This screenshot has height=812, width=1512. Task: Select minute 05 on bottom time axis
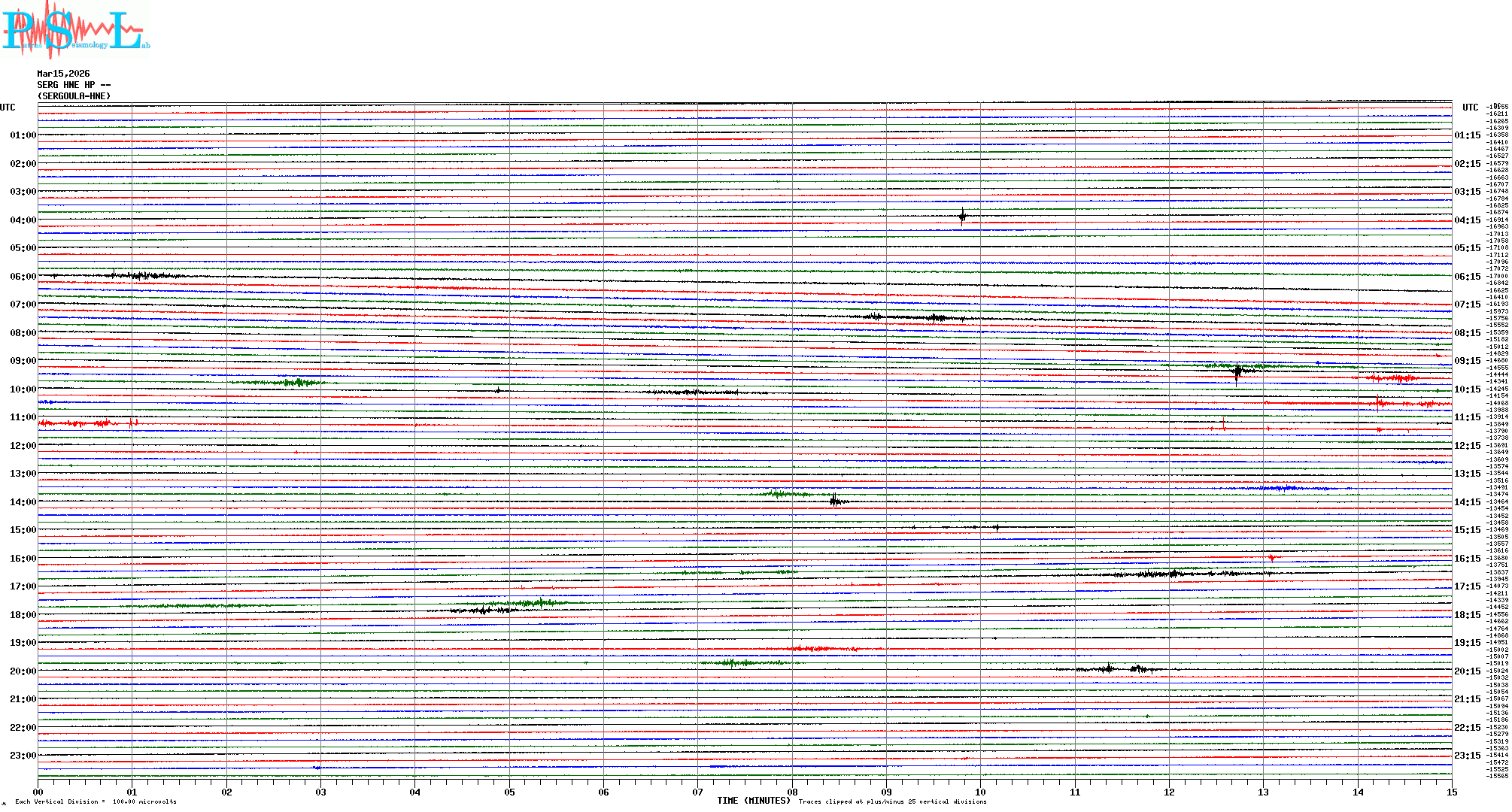509,792
